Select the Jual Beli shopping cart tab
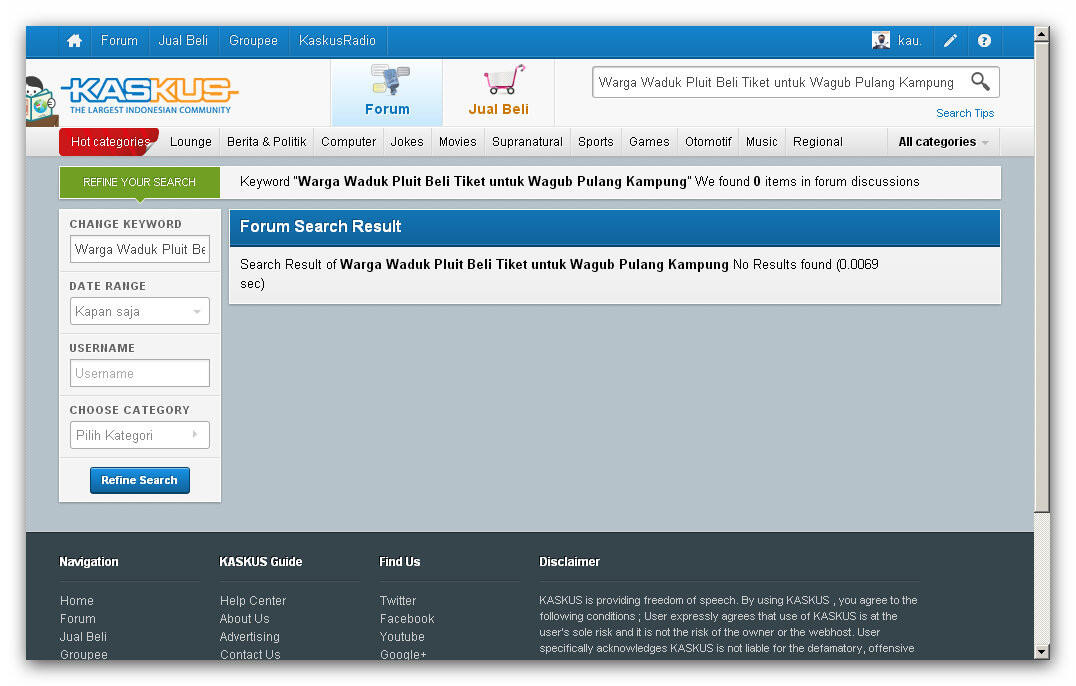This screenshot has width=1076, height=686. pyautogui.click(x=499, y=92)
